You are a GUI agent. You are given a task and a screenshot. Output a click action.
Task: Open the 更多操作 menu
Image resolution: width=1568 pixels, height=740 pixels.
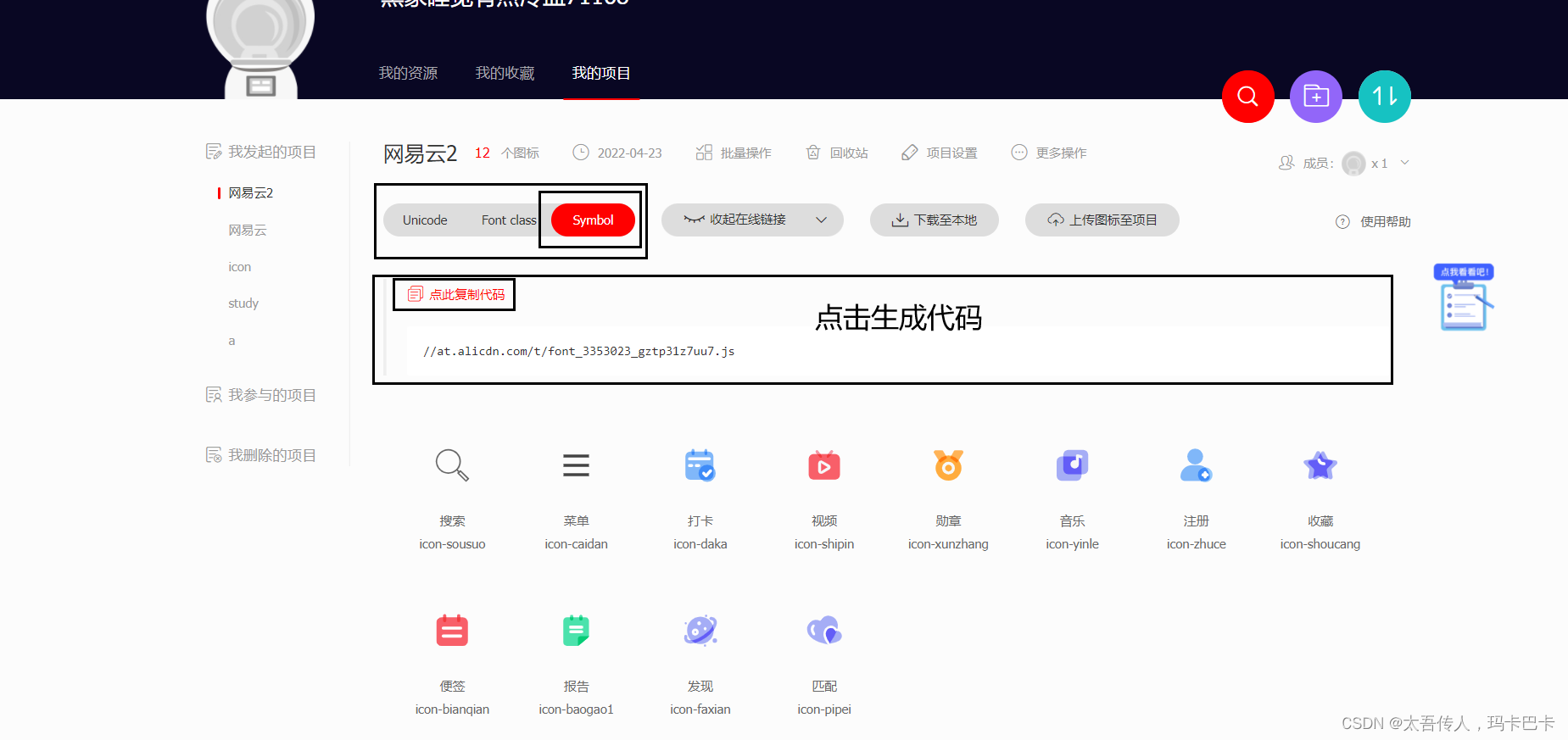click(x=1049, y=153)
